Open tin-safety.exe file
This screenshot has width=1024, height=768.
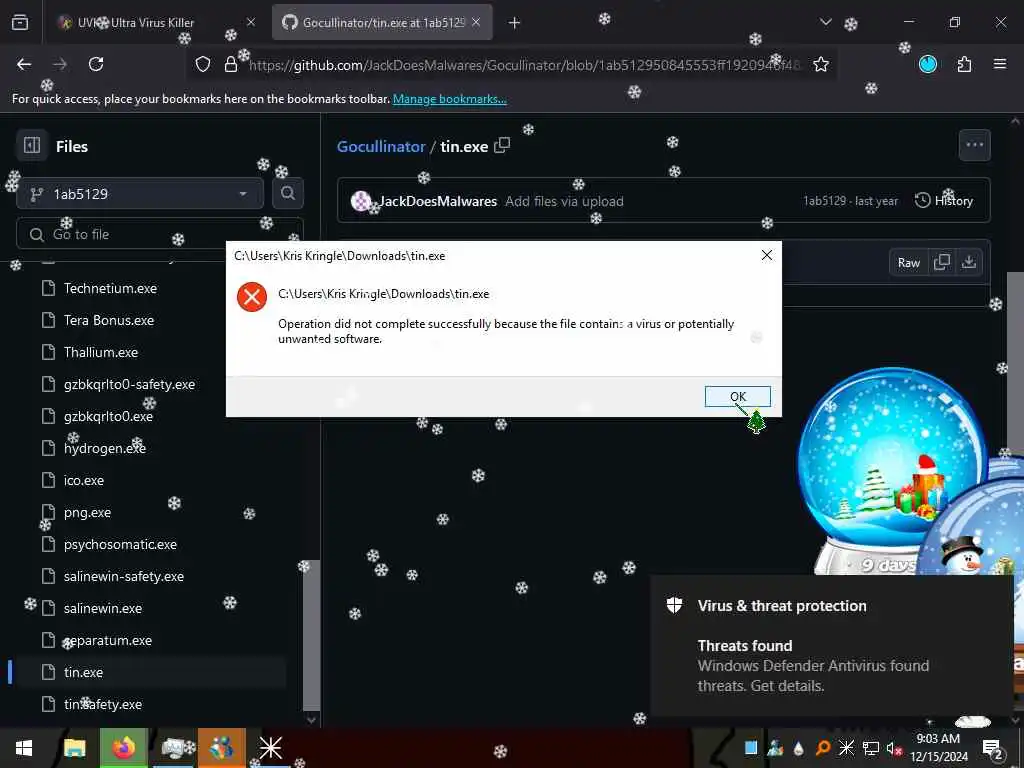pos(103,704)
